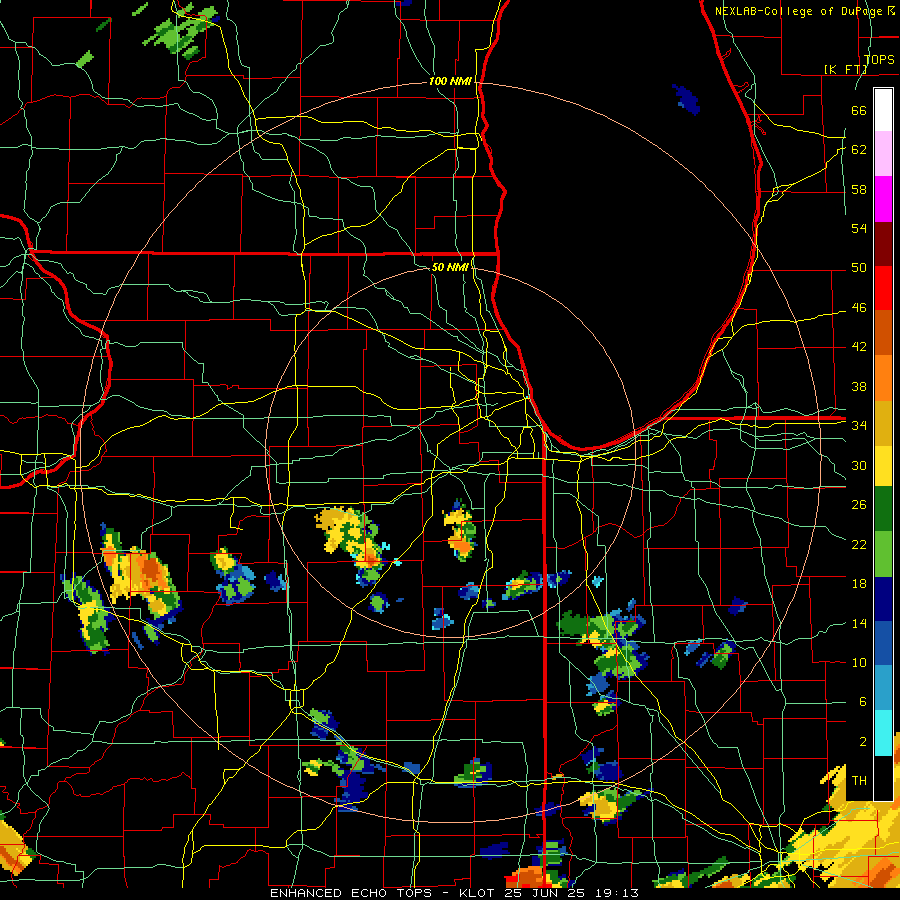
Task: Click the dark red (maroon) legend swatch
Action: (883, 245)
